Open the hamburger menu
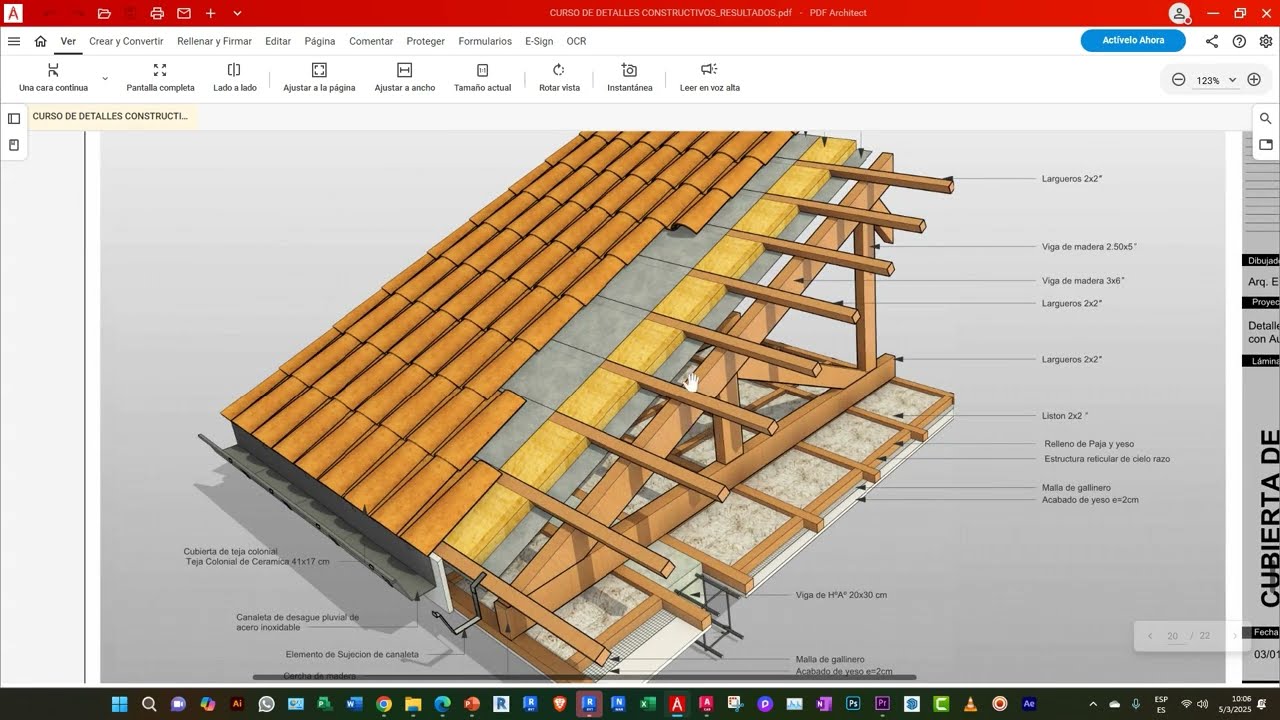 click(14, 41)
